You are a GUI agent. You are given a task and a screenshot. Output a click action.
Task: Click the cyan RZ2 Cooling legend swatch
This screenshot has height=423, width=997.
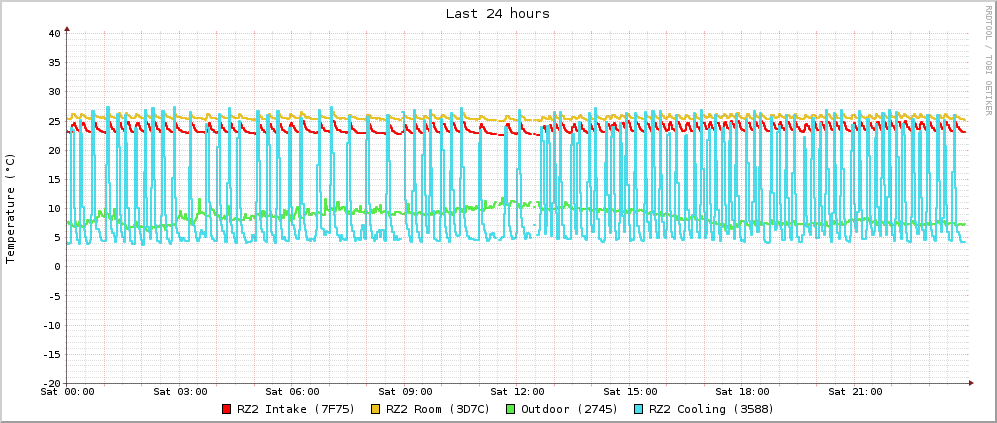click(x=640, y=409)
